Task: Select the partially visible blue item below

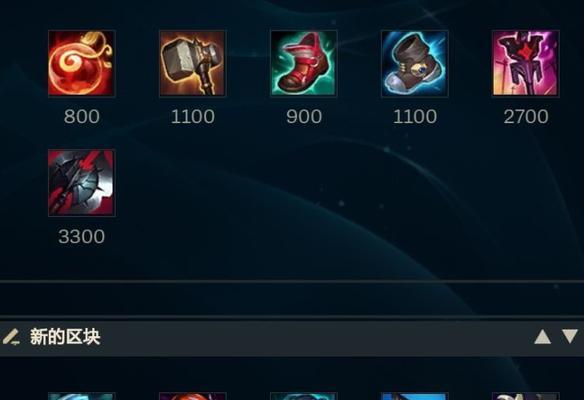Action: [415, 396]
